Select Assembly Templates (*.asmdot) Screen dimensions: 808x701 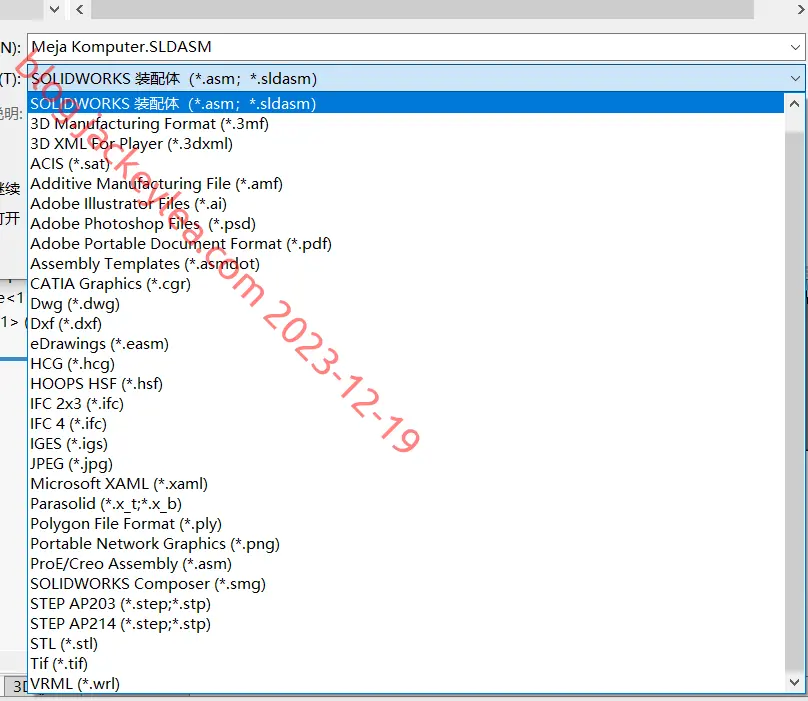(406, 264)
